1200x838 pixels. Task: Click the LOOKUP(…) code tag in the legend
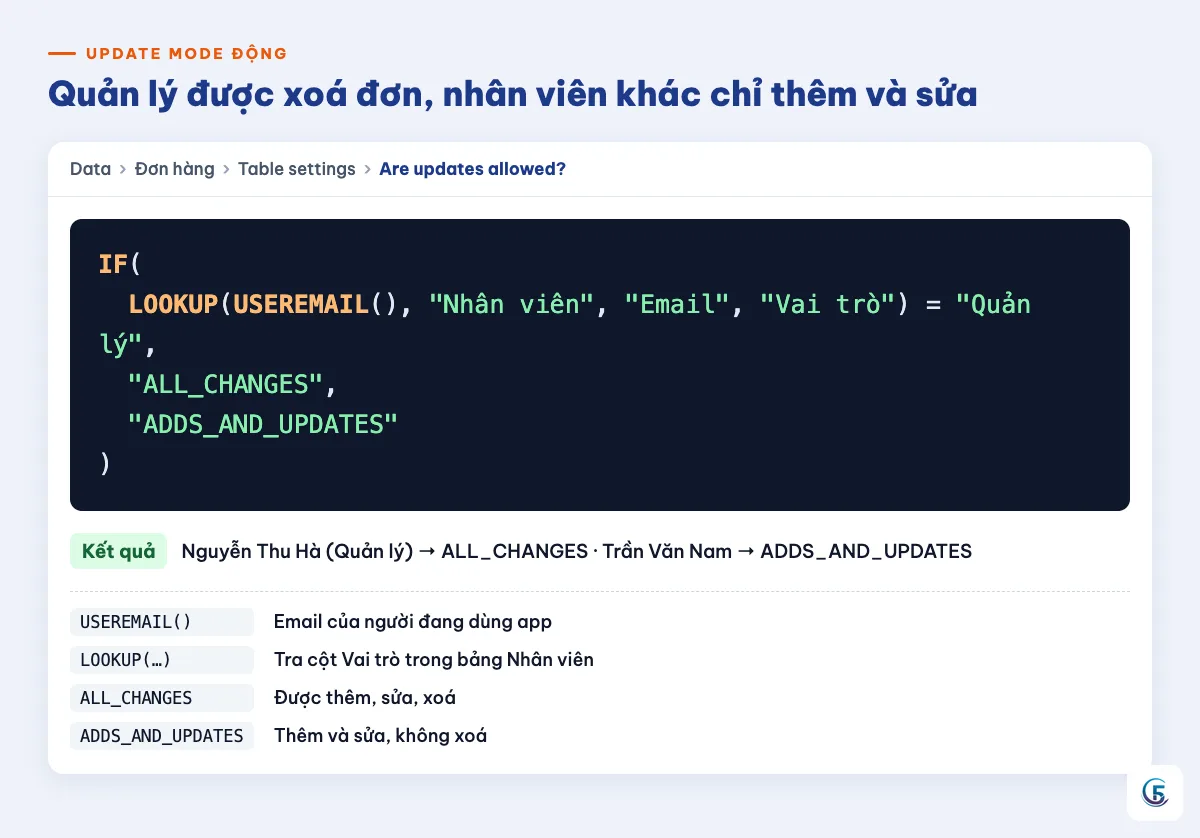point(162,660)
